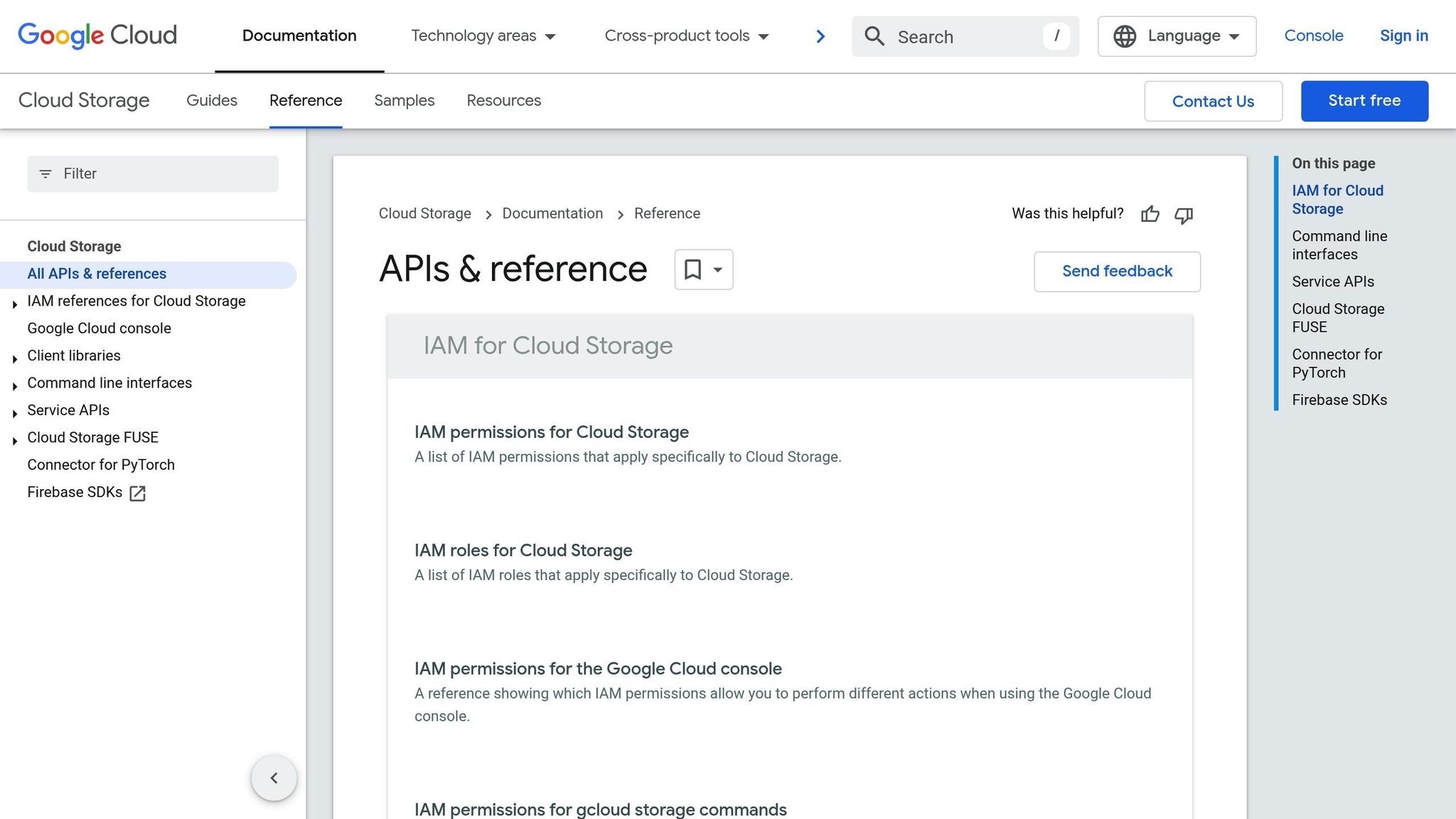Expand IAM references for Cloud Storage
Image resolution: width=1456 pixels, height=819 pixels.
point(15,304)
